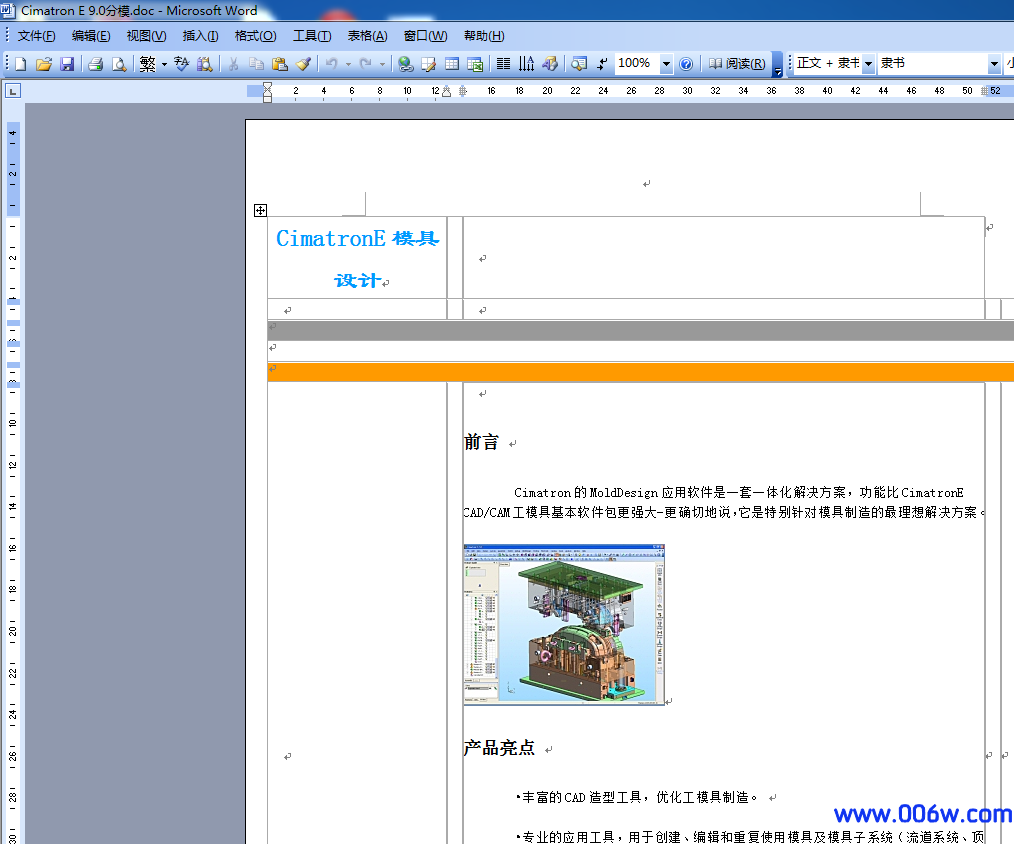
Task: Click the gray colored table row
Action: tap(641, 330)
